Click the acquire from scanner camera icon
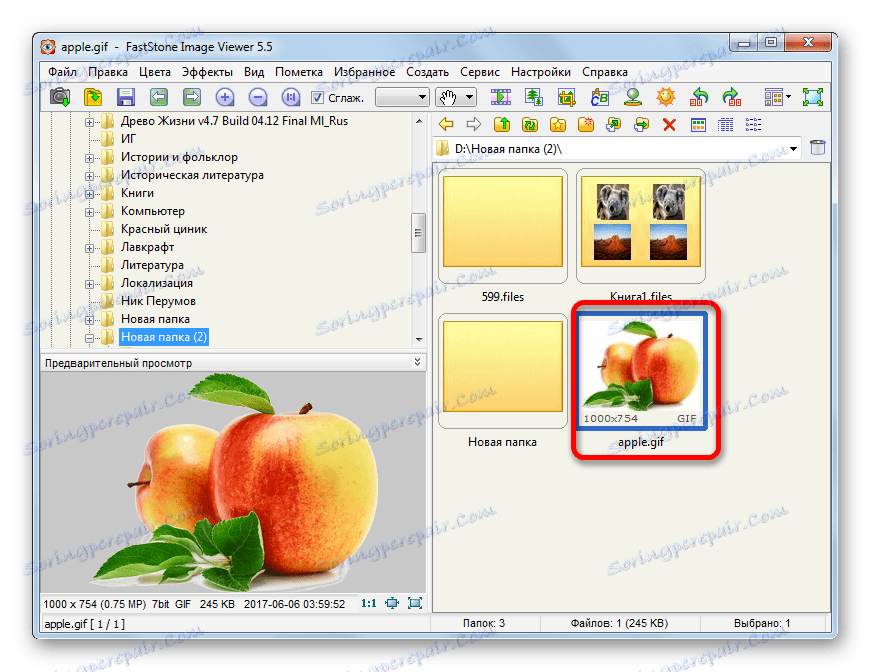Image resolution: width=871 pixels, height=672 pixels. tap(60, 97)
